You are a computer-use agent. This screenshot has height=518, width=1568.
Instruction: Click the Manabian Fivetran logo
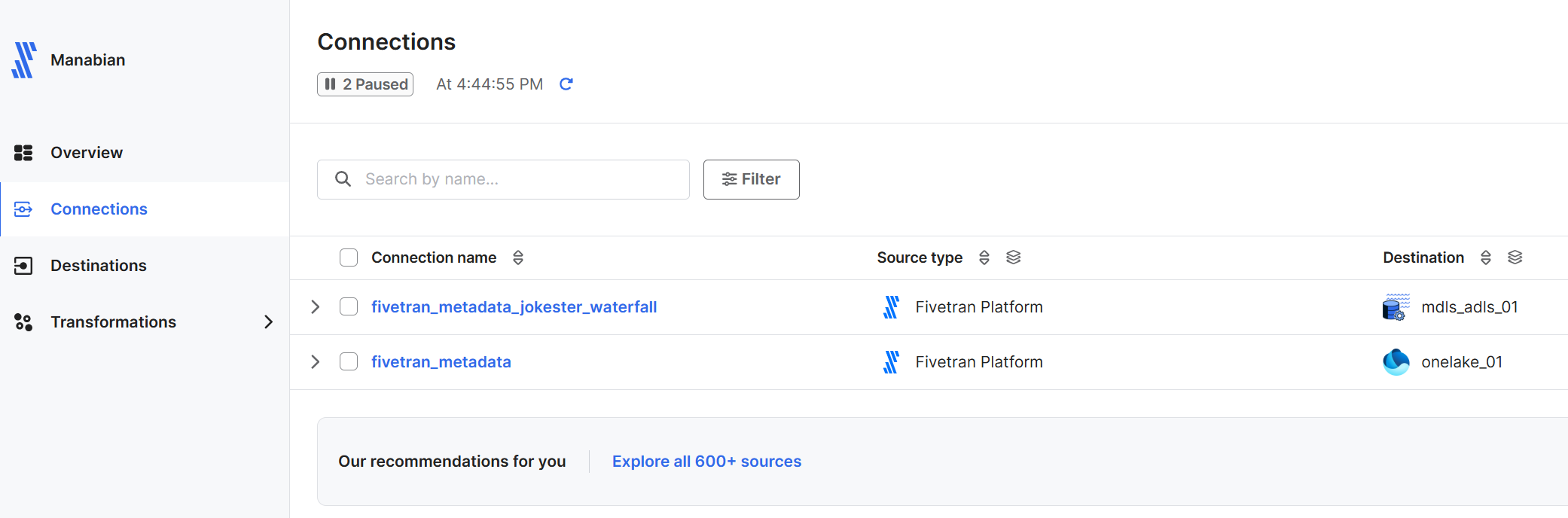(x=24, y=60)
